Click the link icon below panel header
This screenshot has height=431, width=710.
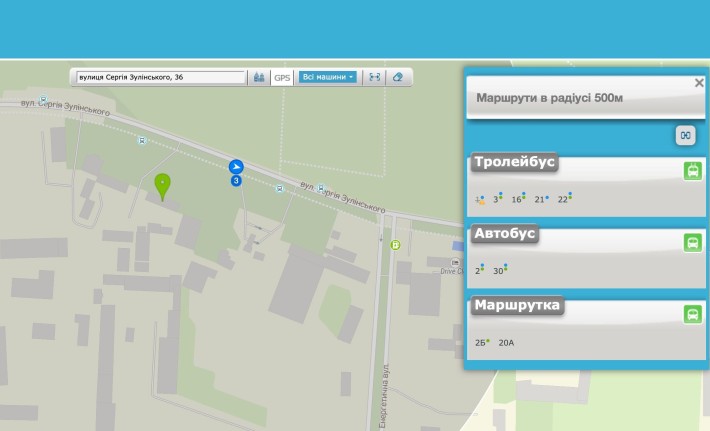coord(686,134)
